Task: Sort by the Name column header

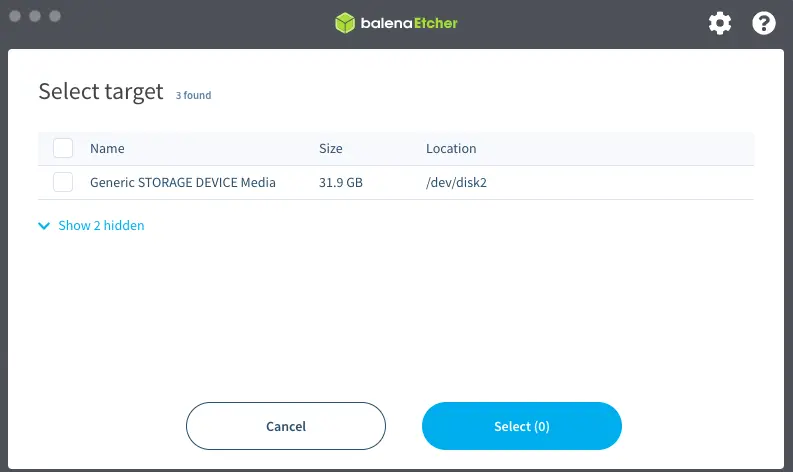Action: click(107, 148)
